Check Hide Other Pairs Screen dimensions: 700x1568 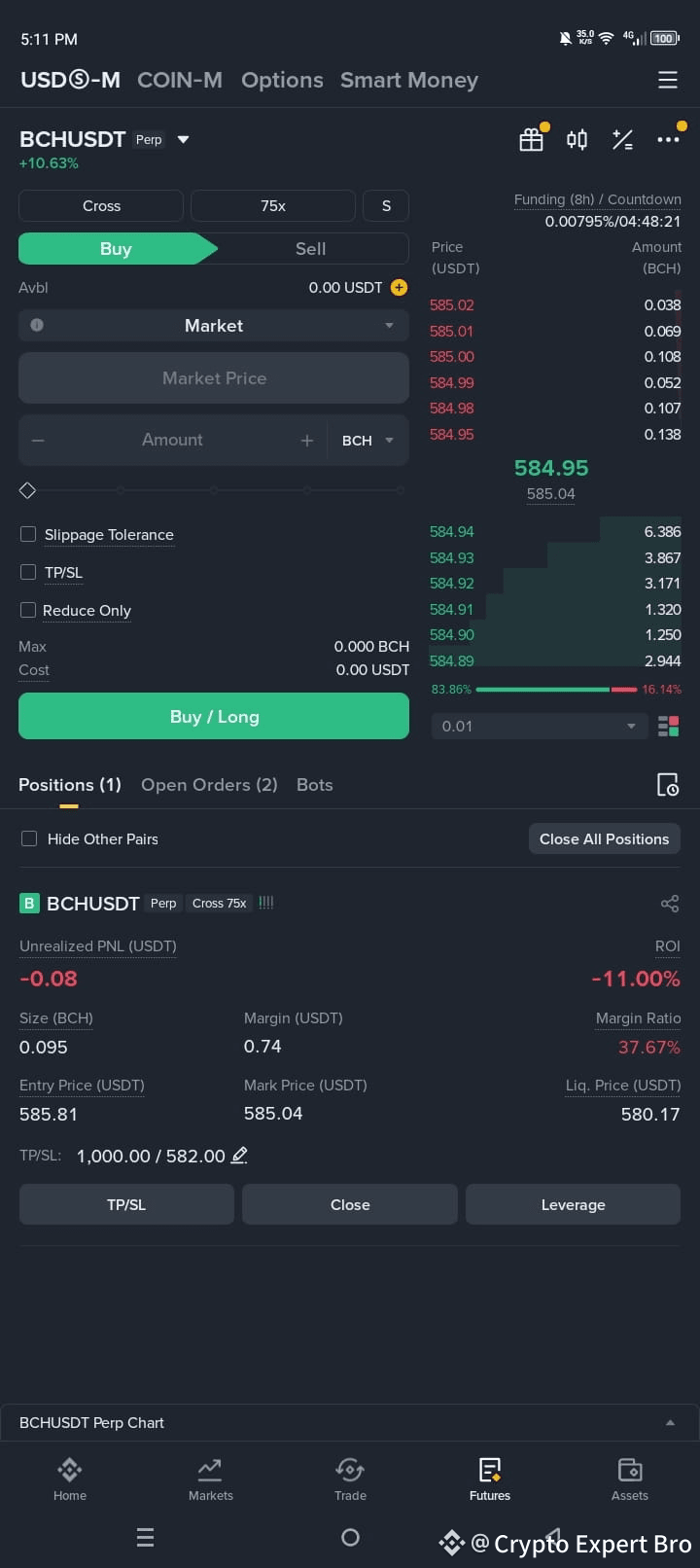click(29, 838)
